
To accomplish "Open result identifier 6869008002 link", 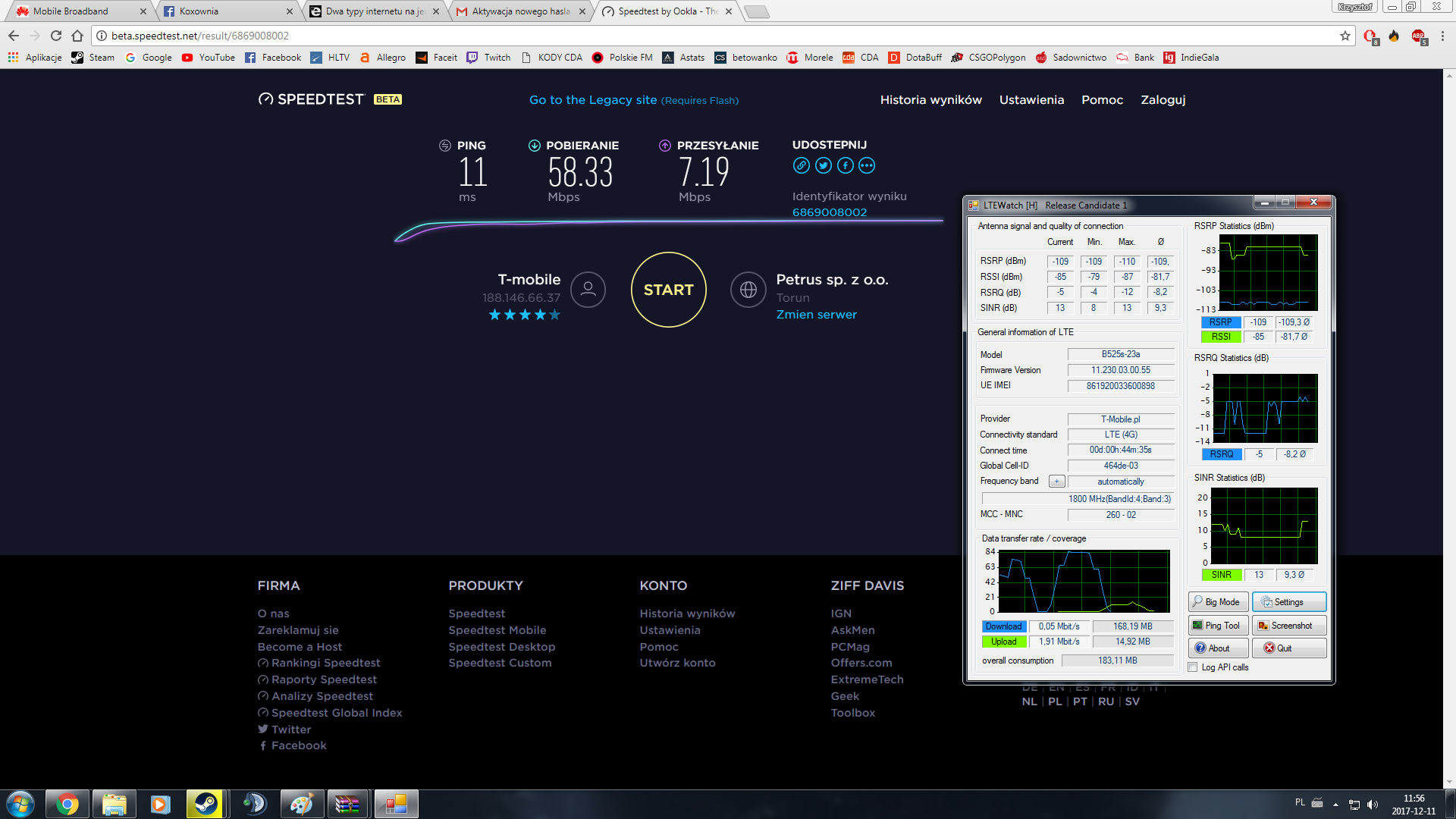I will [830, 212].
